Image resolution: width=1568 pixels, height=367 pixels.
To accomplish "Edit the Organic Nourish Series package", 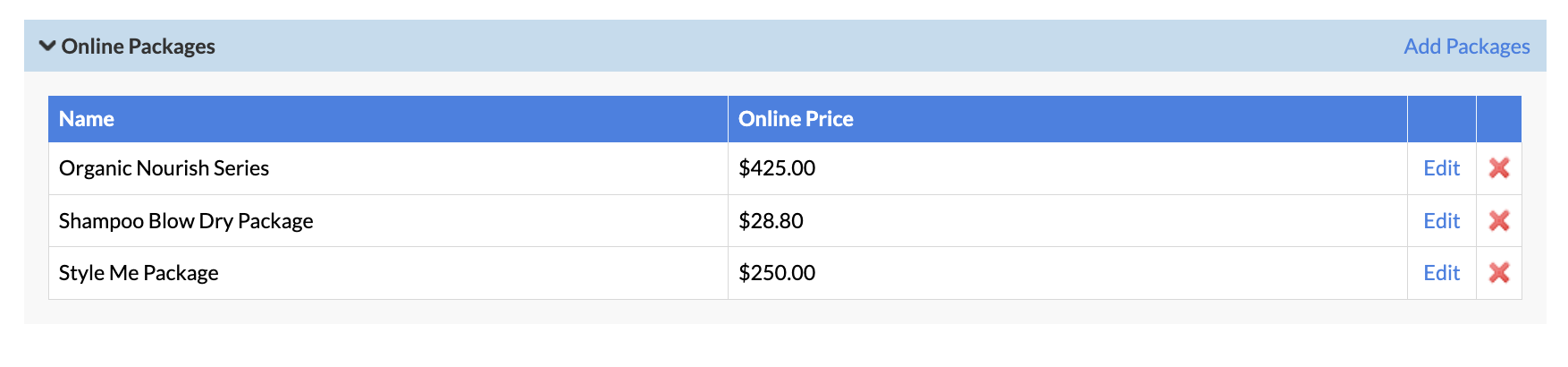I will click(1441, 168).
